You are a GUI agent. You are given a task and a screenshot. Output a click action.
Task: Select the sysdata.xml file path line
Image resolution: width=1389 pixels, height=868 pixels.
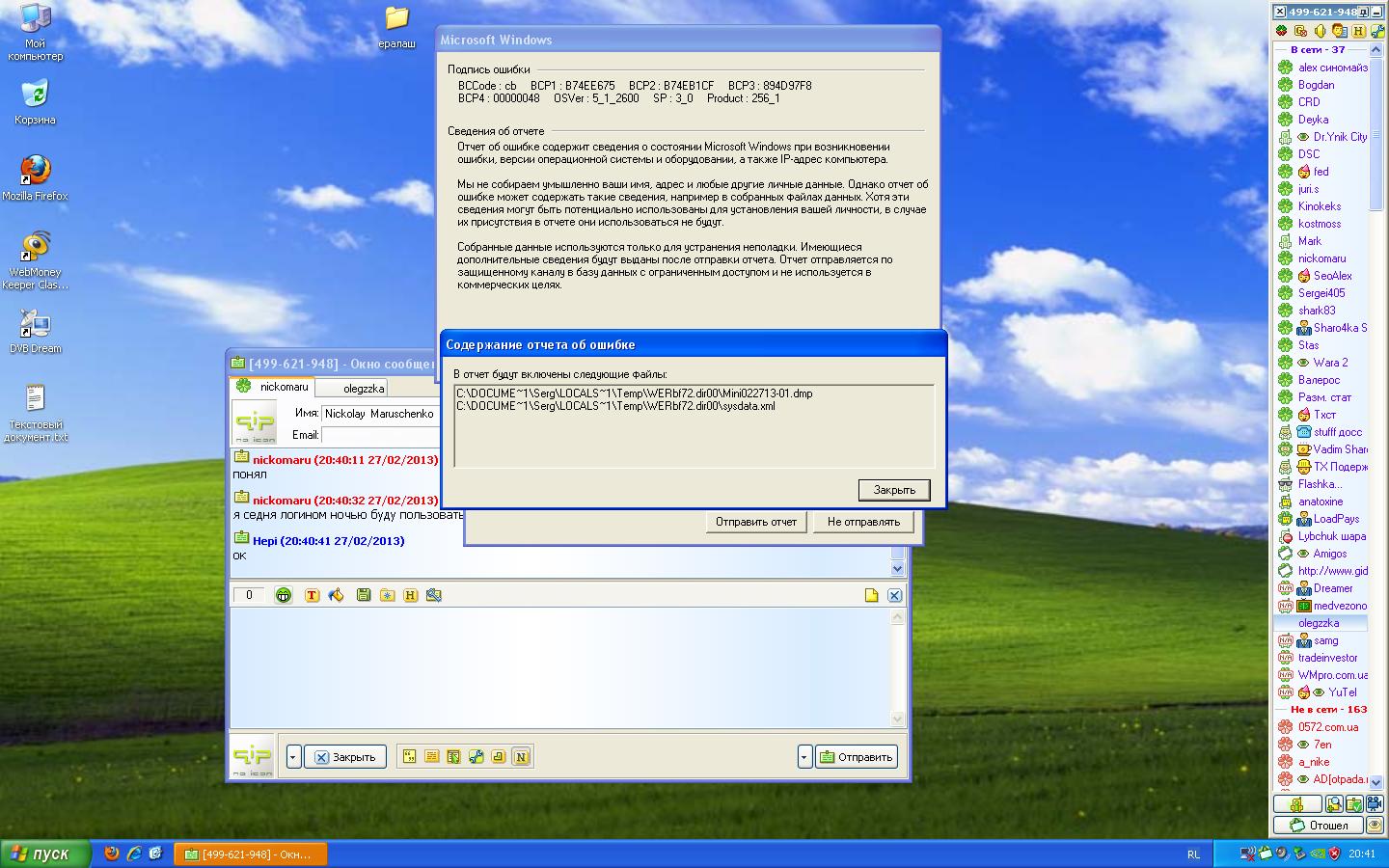[x=615, y=406]
